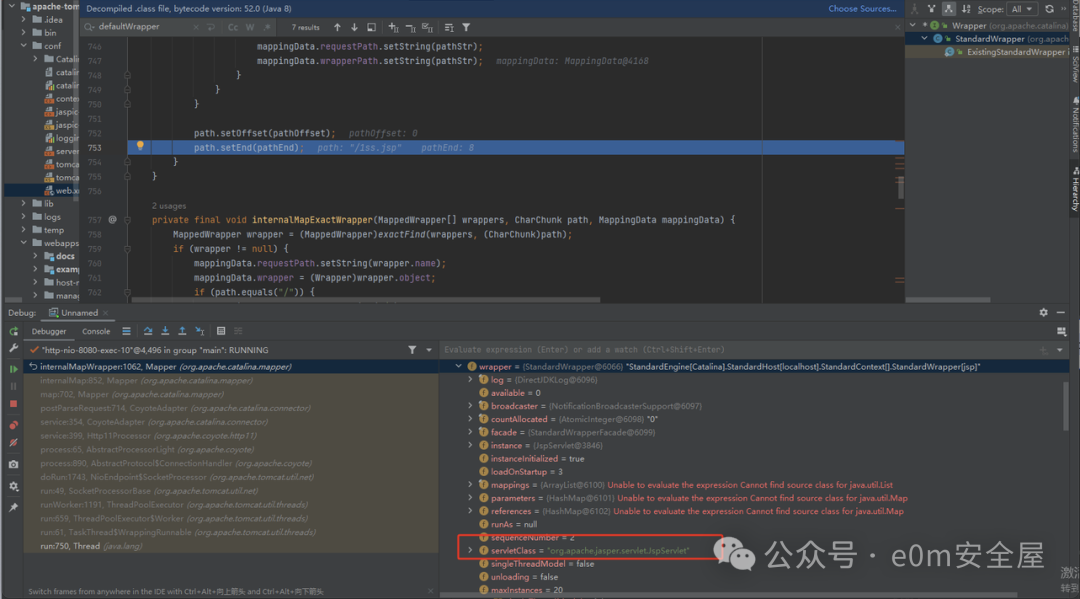Click Step Over debugger icon
This screenshot has width=1080, height=599.
pyautogui.click(x=147, y=331)
